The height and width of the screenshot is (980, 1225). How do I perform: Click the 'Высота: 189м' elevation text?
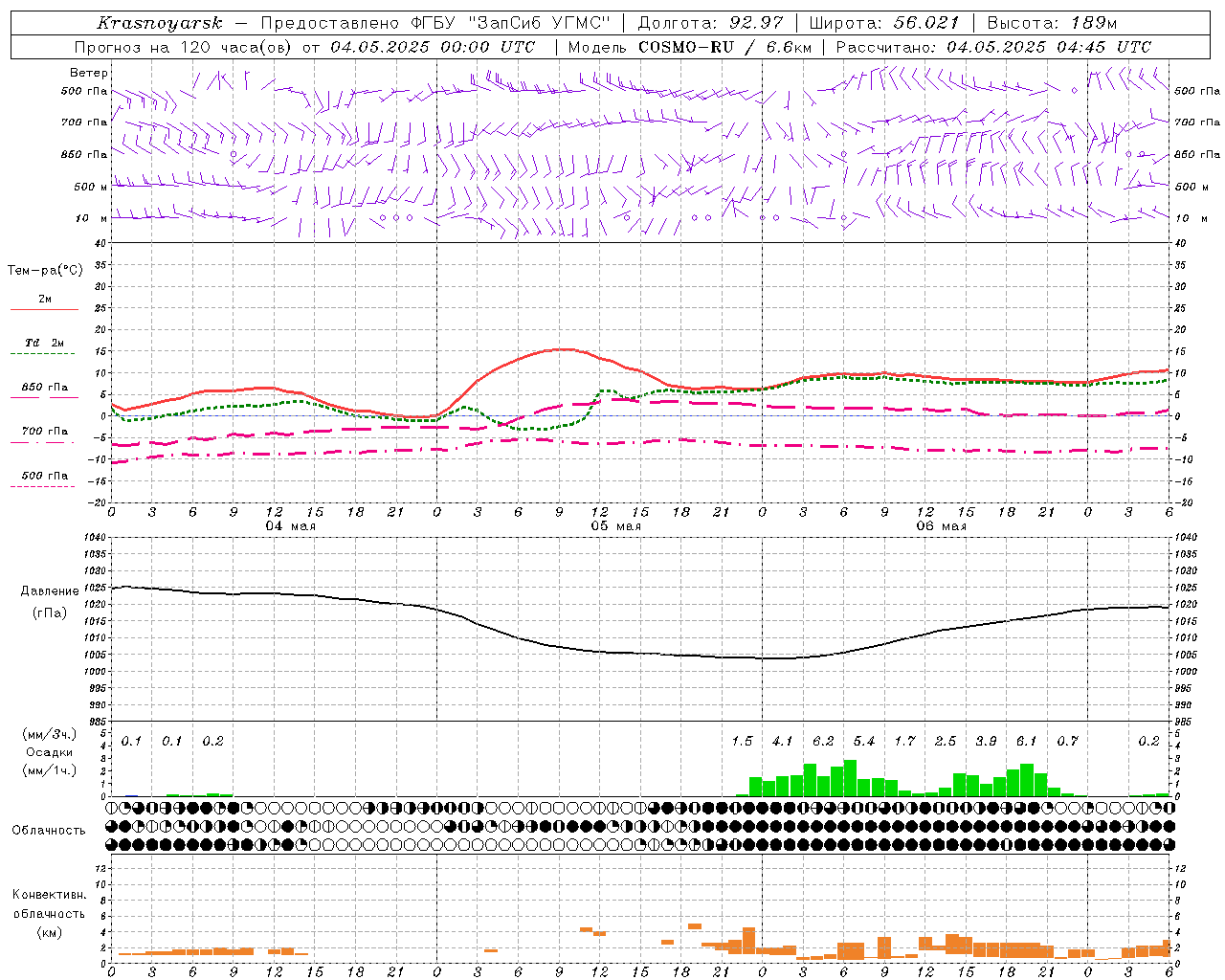[x=1052, y=23]
